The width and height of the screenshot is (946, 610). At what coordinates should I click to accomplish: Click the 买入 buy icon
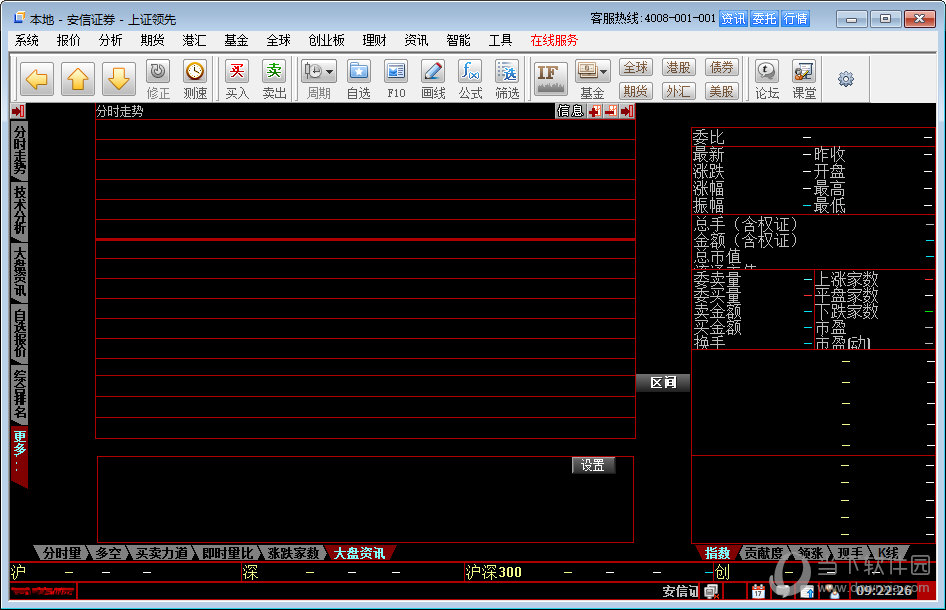click(x=237, y=79)
